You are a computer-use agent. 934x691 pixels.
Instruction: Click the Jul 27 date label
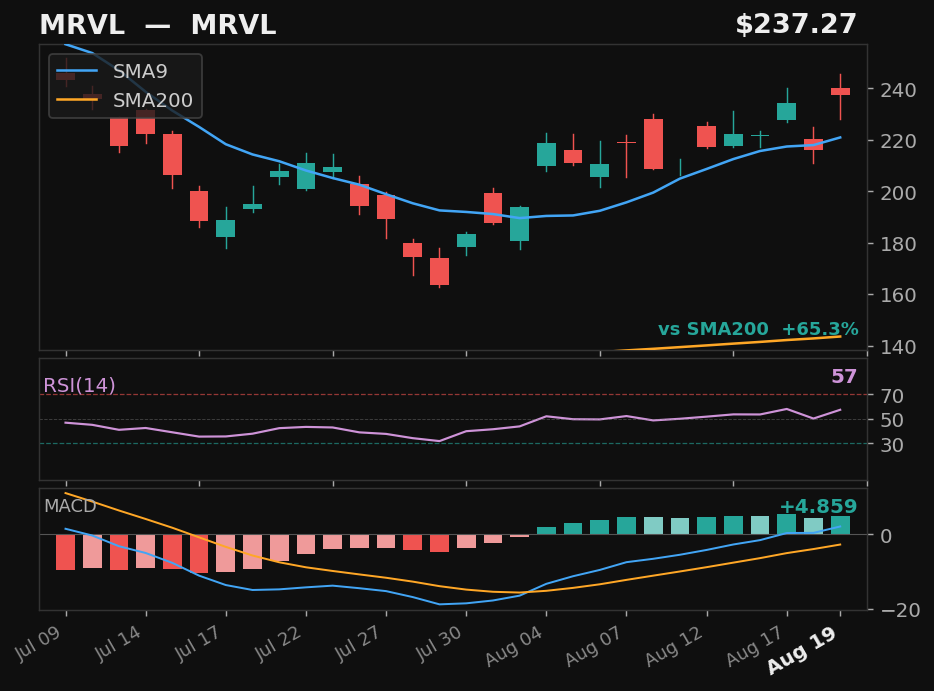[x=359, y=643]
